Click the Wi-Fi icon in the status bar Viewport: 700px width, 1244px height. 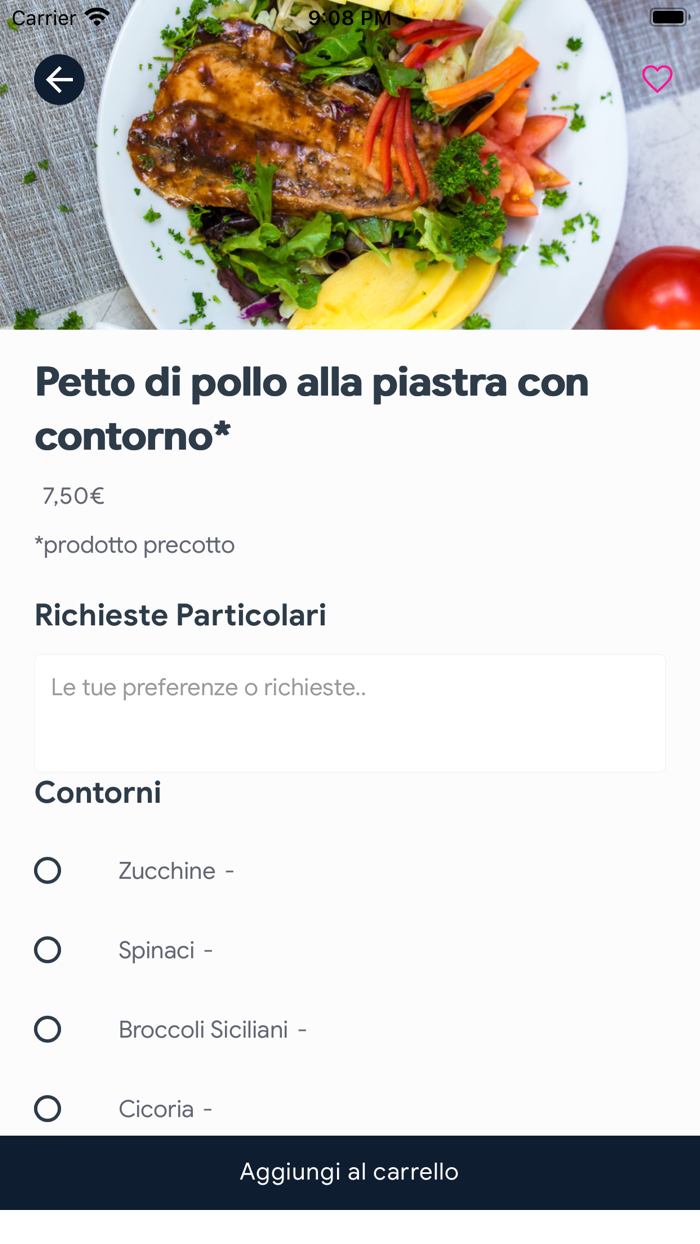click(x=96, y=16)
